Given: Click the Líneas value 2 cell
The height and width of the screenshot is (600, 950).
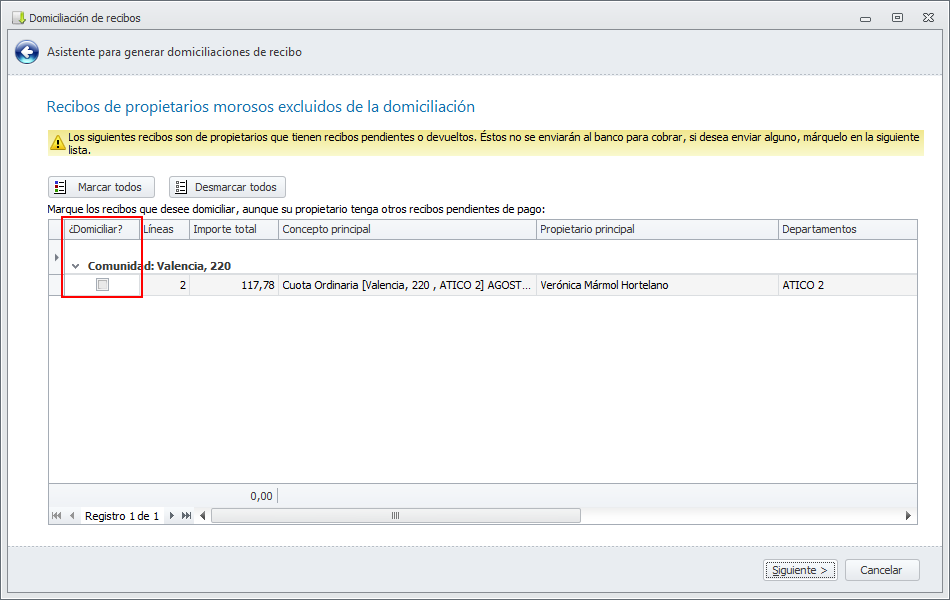Looking at the screenshot, I should click(165, 285).
